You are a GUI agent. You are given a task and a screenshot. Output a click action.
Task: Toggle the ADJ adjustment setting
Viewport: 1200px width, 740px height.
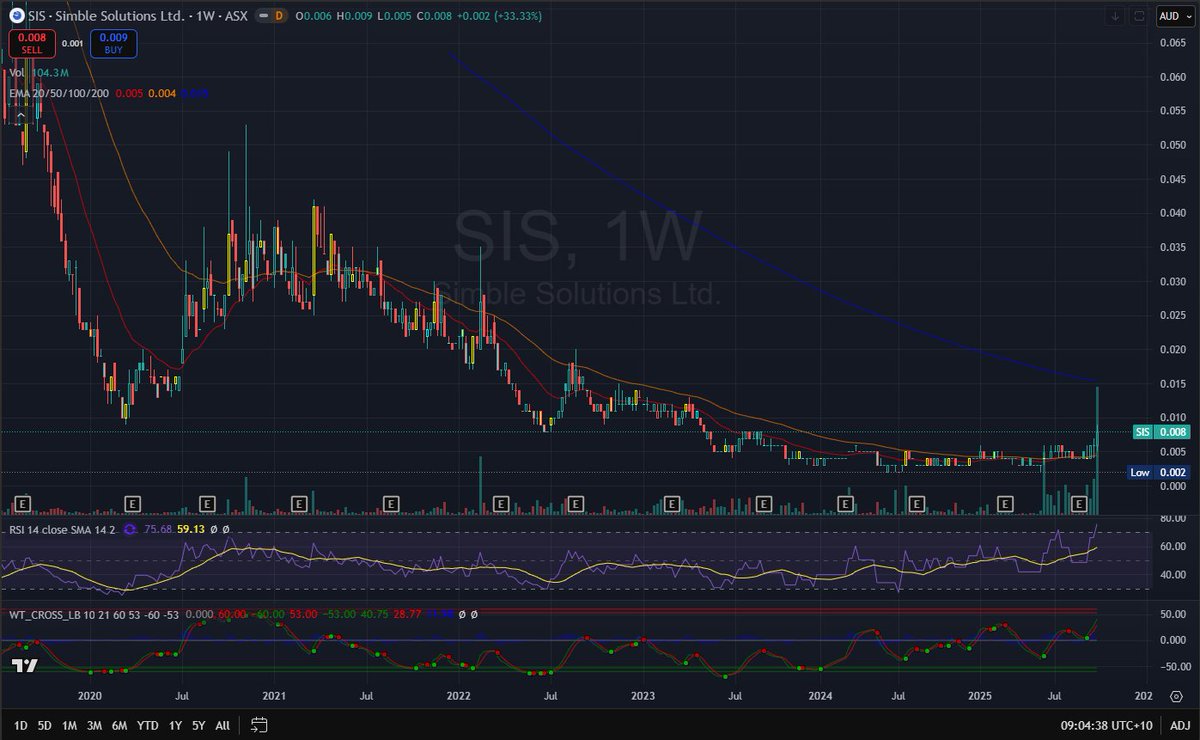1179,725
